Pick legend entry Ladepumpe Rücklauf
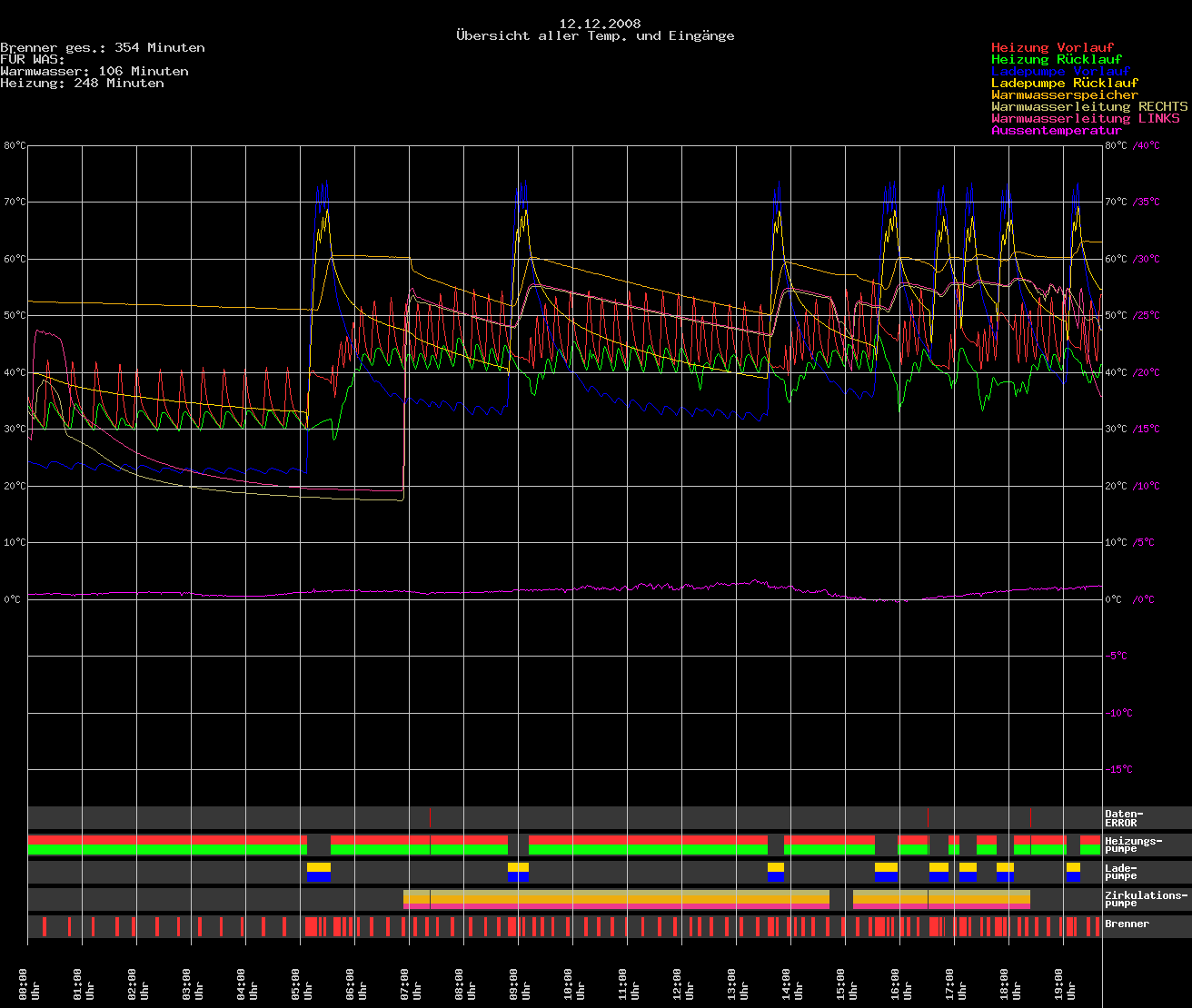The height and width of the screenshot is (1008, 1192). pos(1065,83)
